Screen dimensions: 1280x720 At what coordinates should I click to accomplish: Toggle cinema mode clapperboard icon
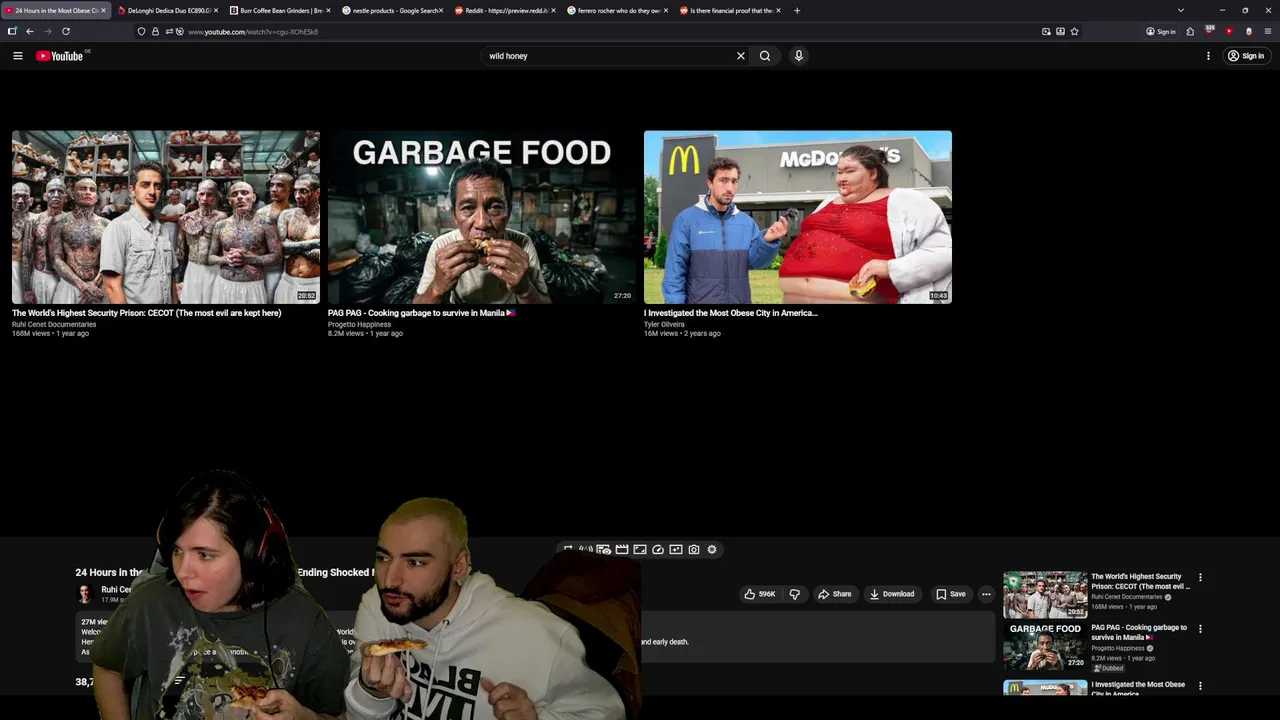[622, 550]
